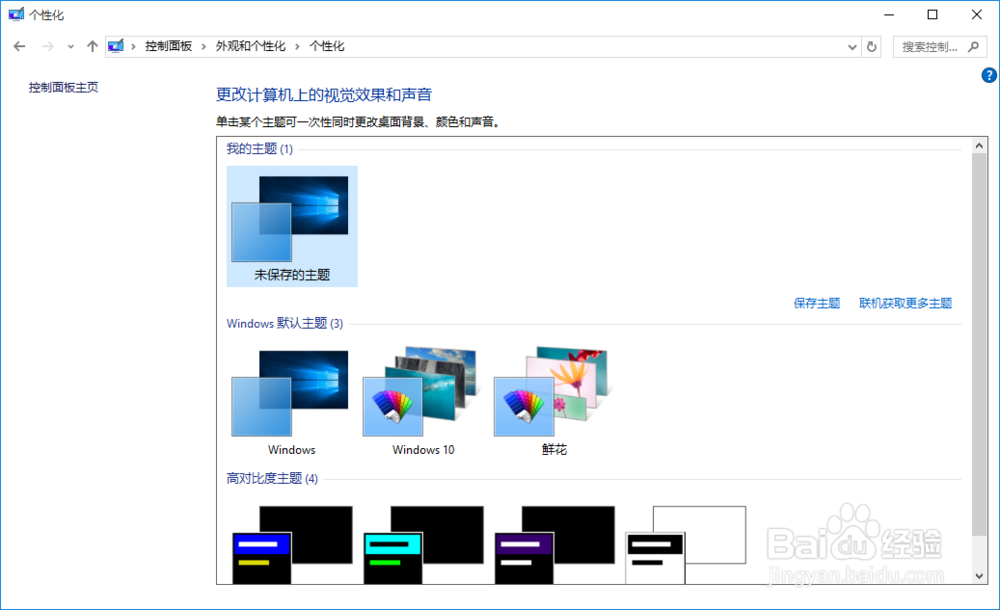
Task: Expand chevron after 外观和个性化 breadcrumb
Action: [x=297, y=47]
